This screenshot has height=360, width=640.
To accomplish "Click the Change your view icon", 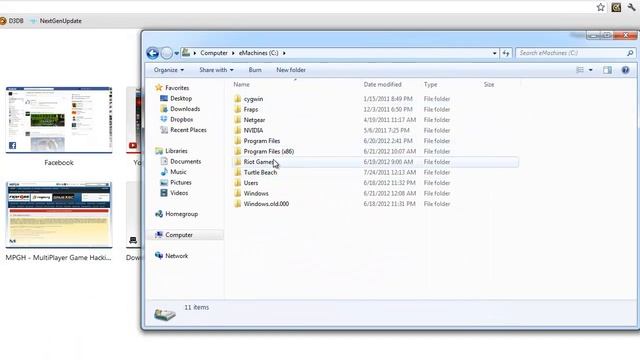I will click(580, 70).
